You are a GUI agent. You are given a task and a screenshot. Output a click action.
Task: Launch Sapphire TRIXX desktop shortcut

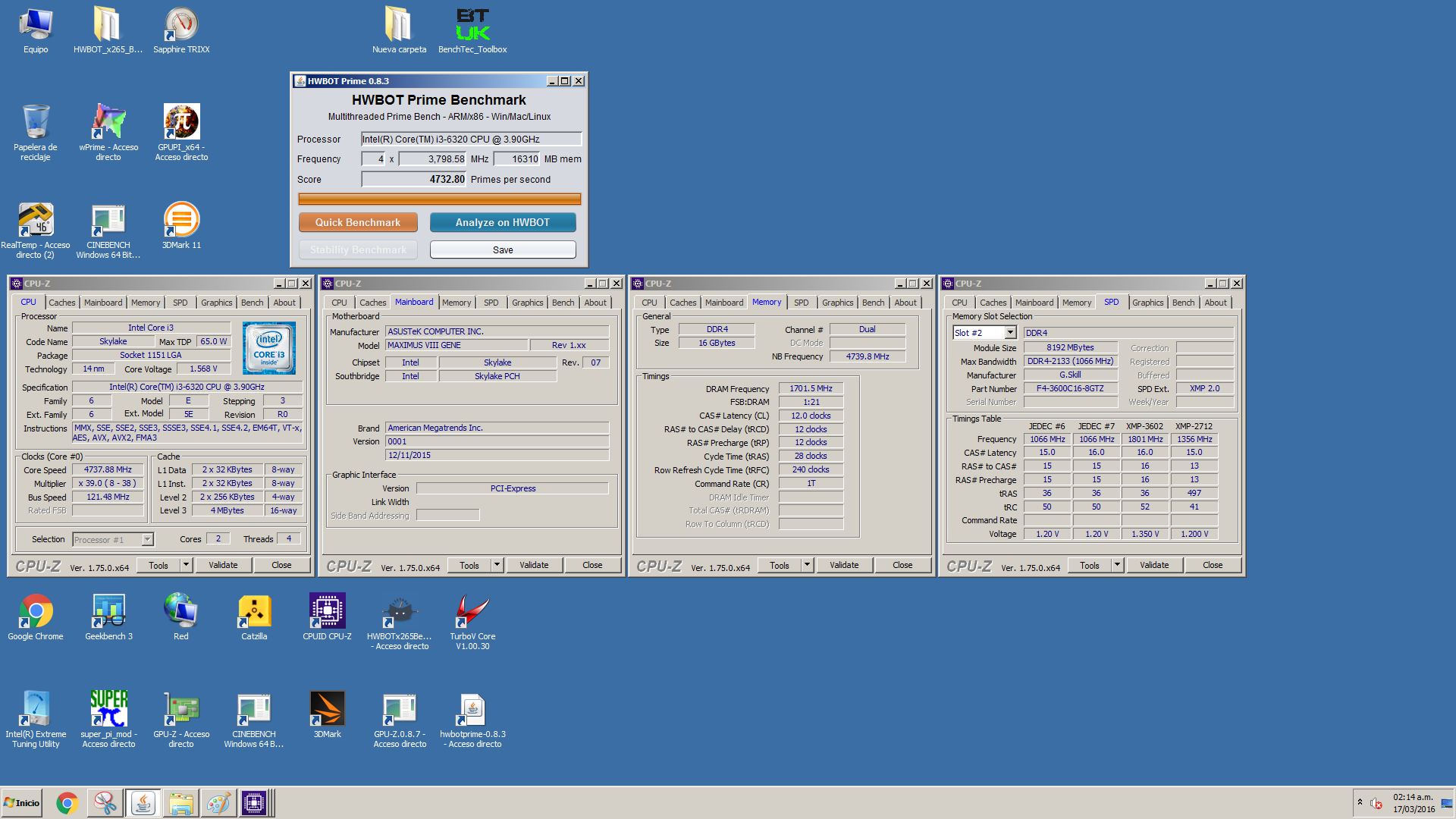point(181,30)
